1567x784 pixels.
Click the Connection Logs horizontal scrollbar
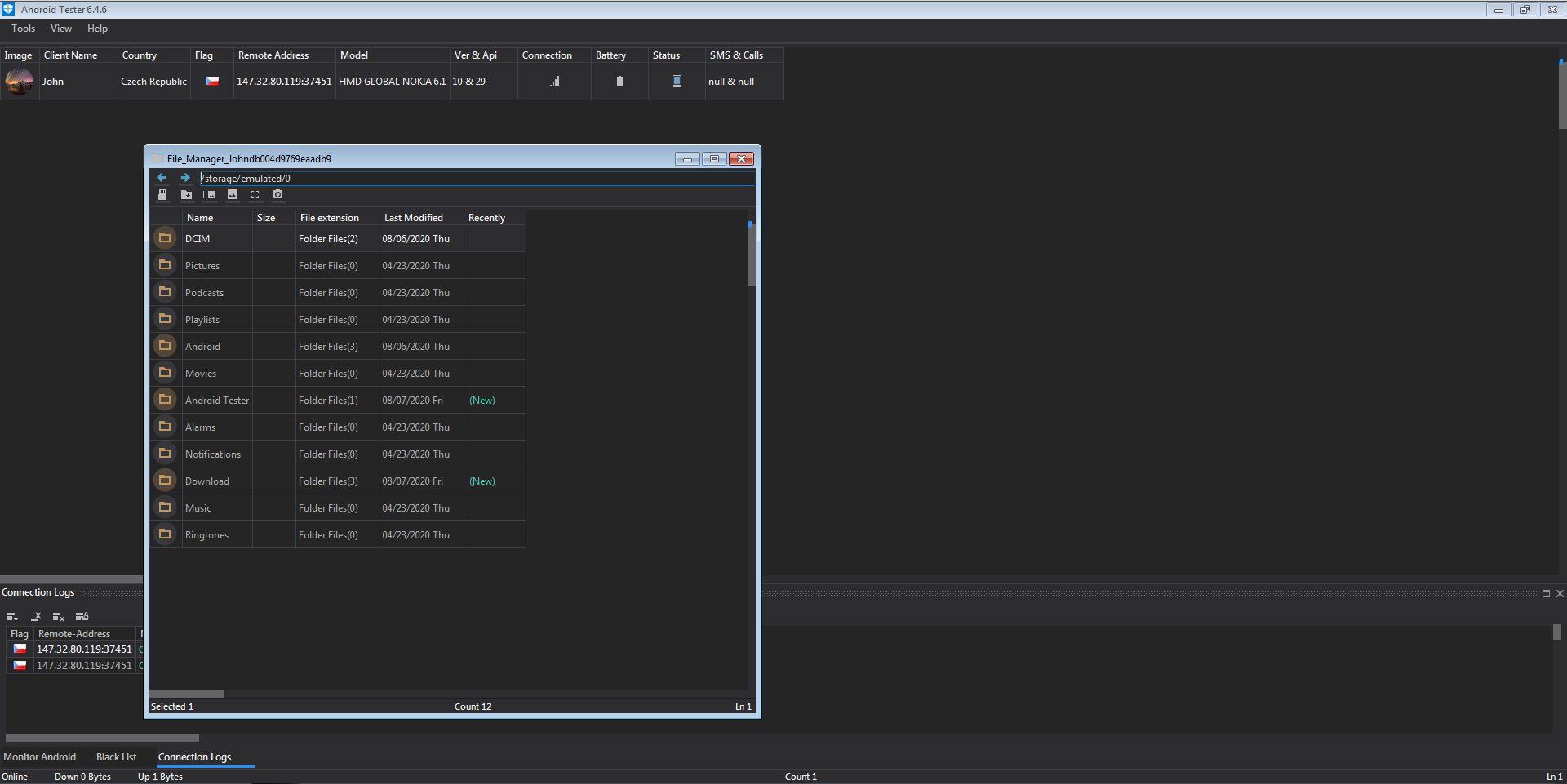click(x=102, y=738)
